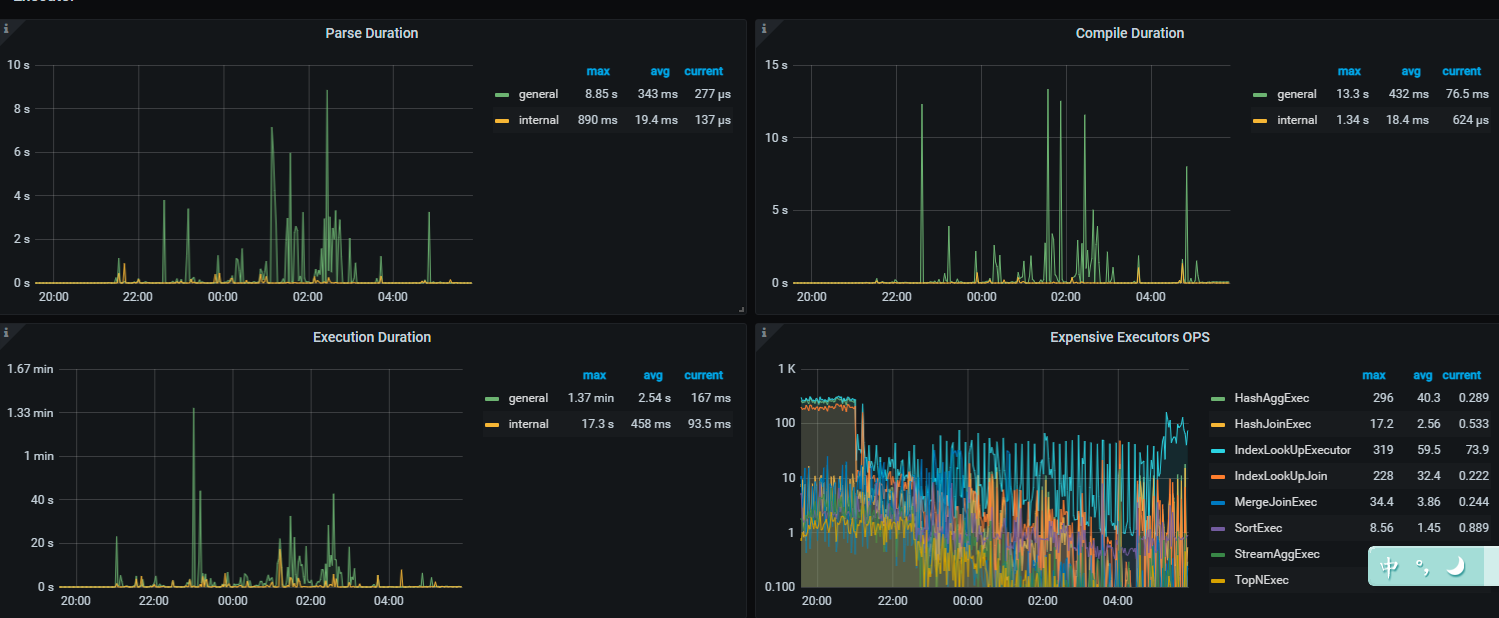
Task: Toggle the HashJoinExec series in the legend
Action: click(x=1272, y=424)
